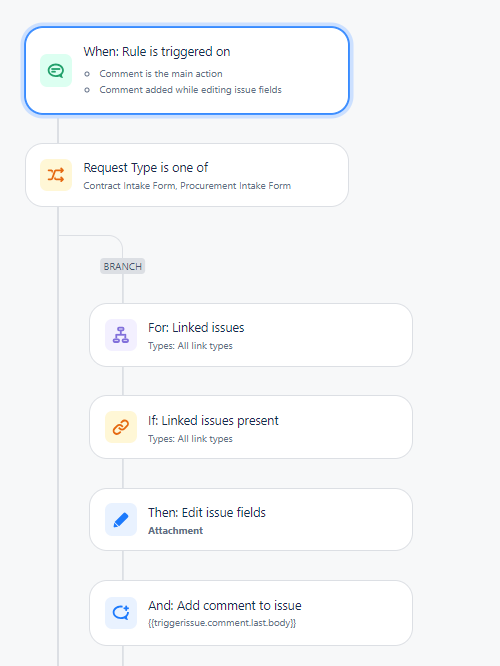The width and height of the screenshot is (500, 666).
Task: Click 'Contract Intake Form, Procurement Intake Form' text
Action: pyautogui.click(x=187, y=186)
